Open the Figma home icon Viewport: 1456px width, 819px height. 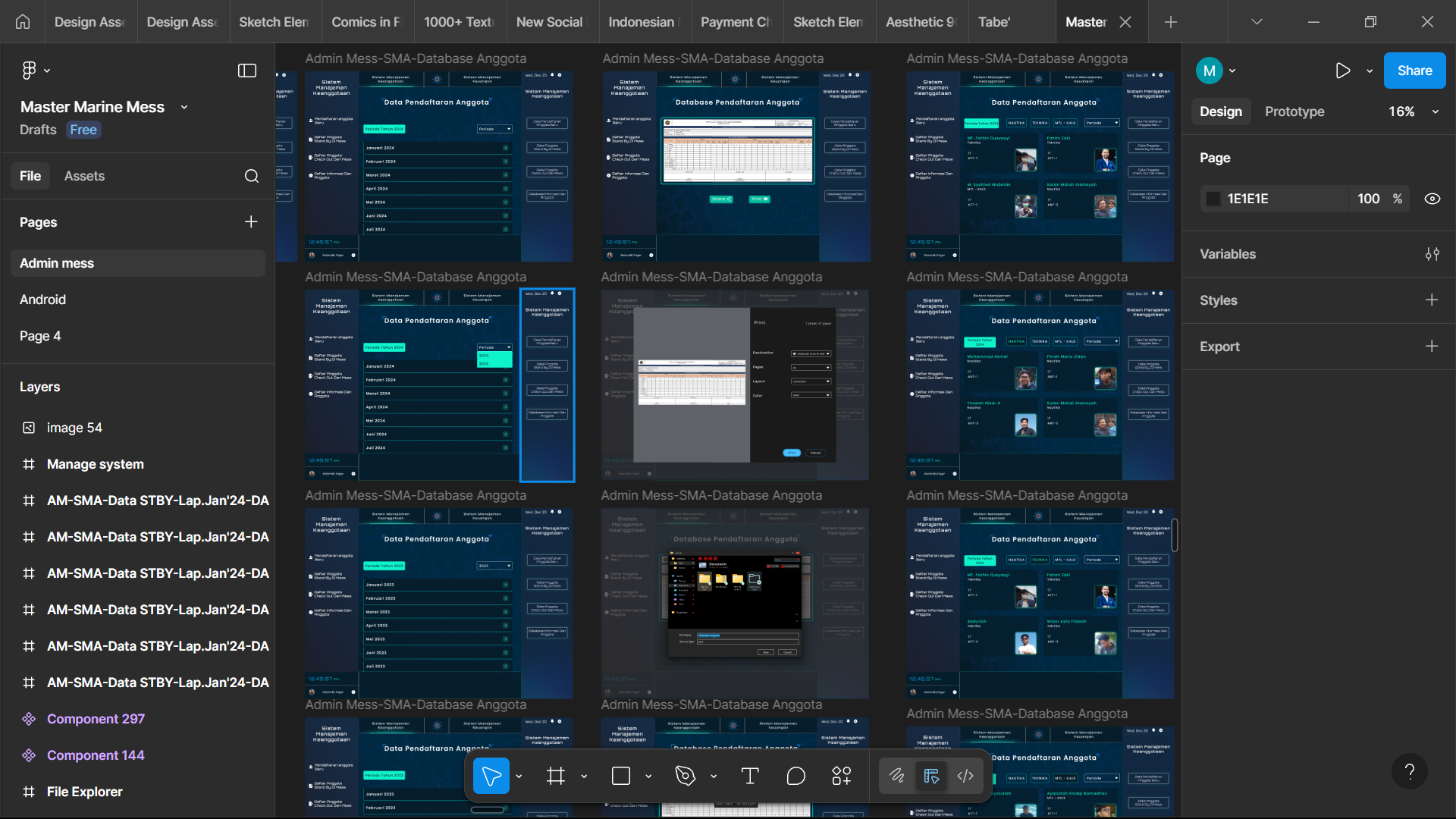(x=23, y=22)
